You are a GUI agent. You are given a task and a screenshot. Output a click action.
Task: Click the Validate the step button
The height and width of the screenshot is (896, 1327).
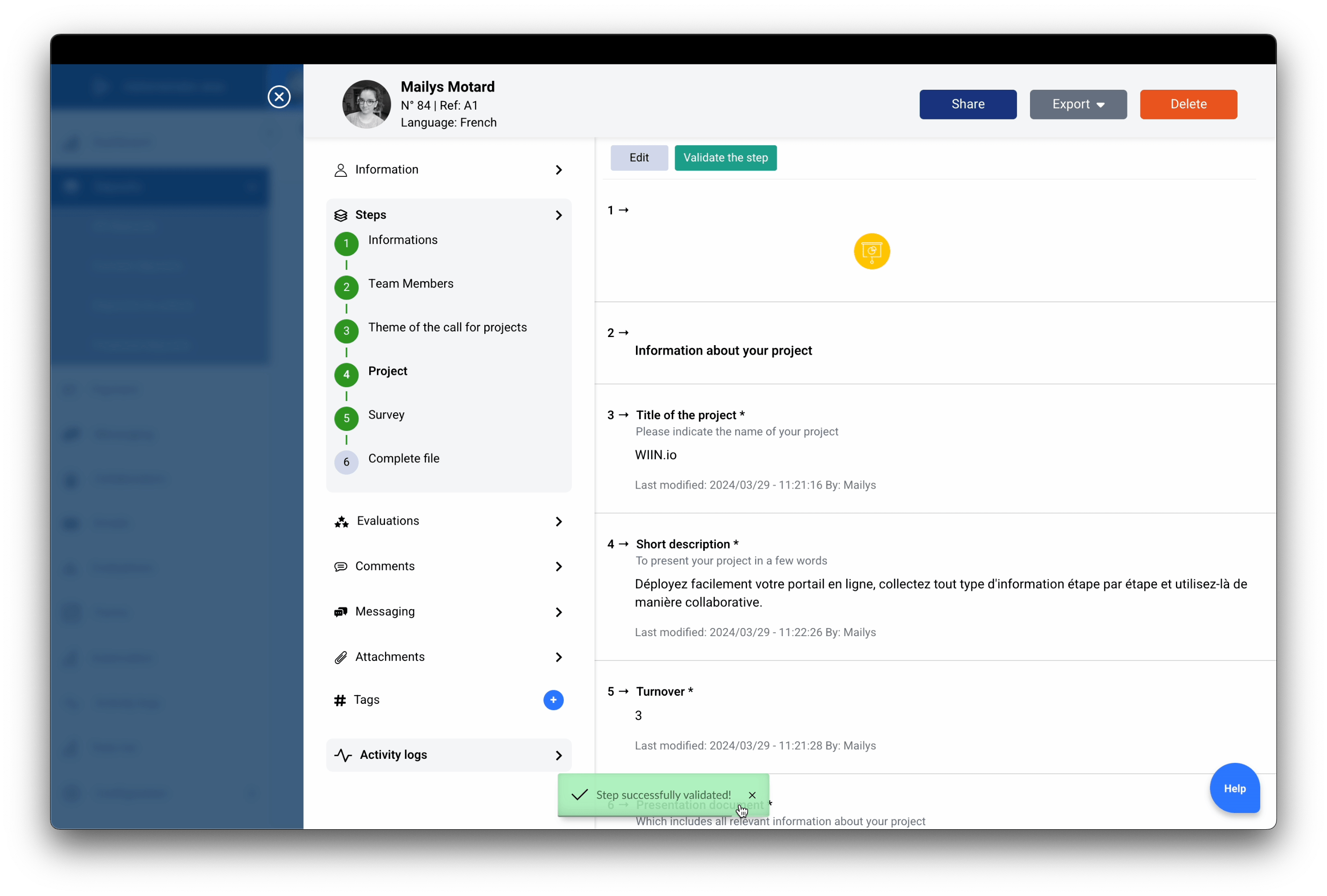[725, 158]
